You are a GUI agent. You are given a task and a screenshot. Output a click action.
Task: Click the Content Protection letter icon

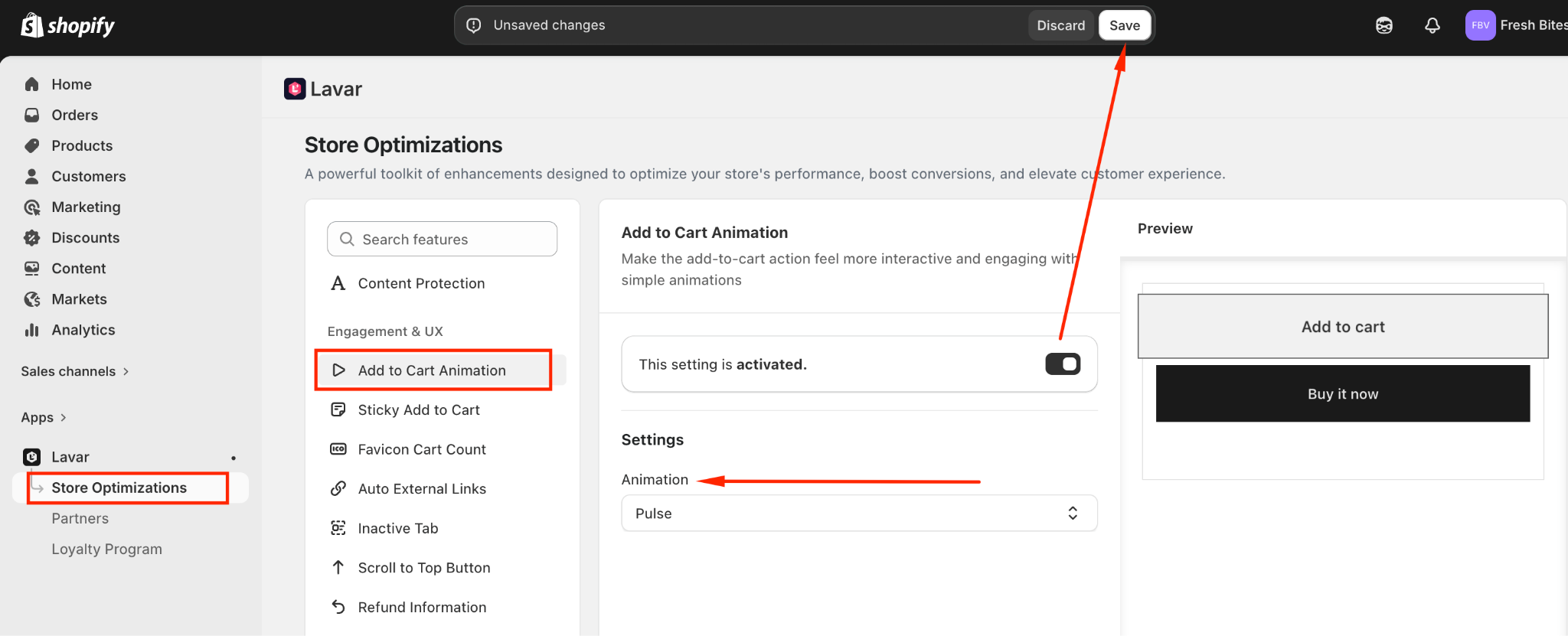tap(338, 283)
